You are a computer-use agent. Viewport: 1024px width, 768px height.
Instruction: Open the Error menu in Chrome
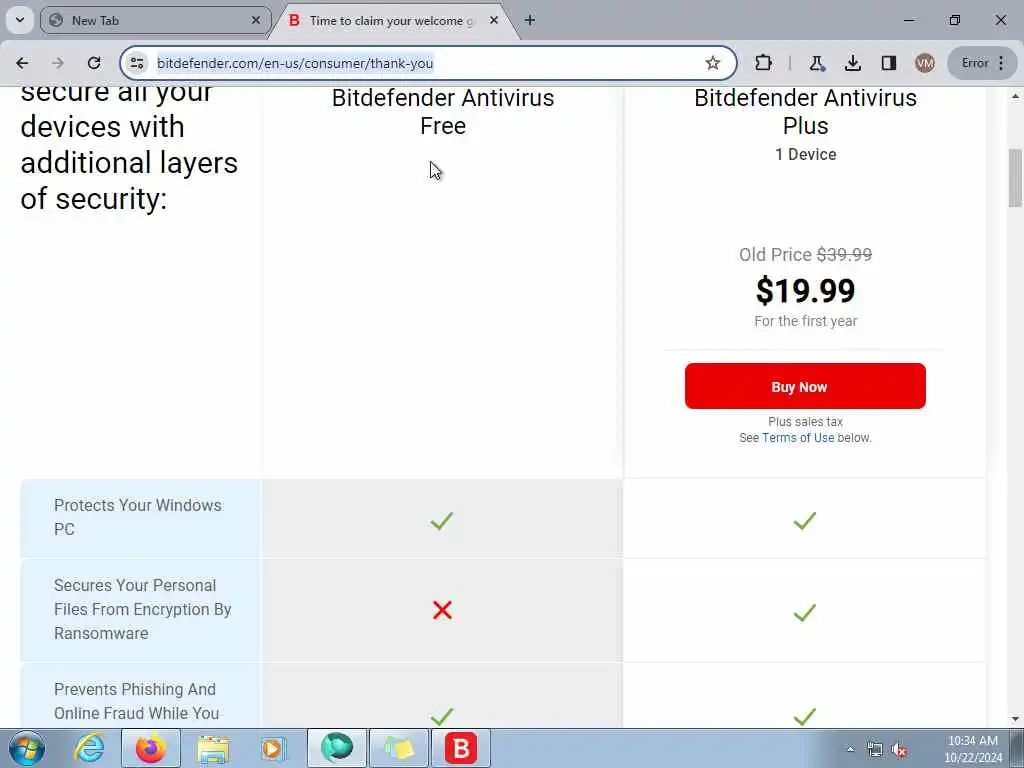point(982,63)
